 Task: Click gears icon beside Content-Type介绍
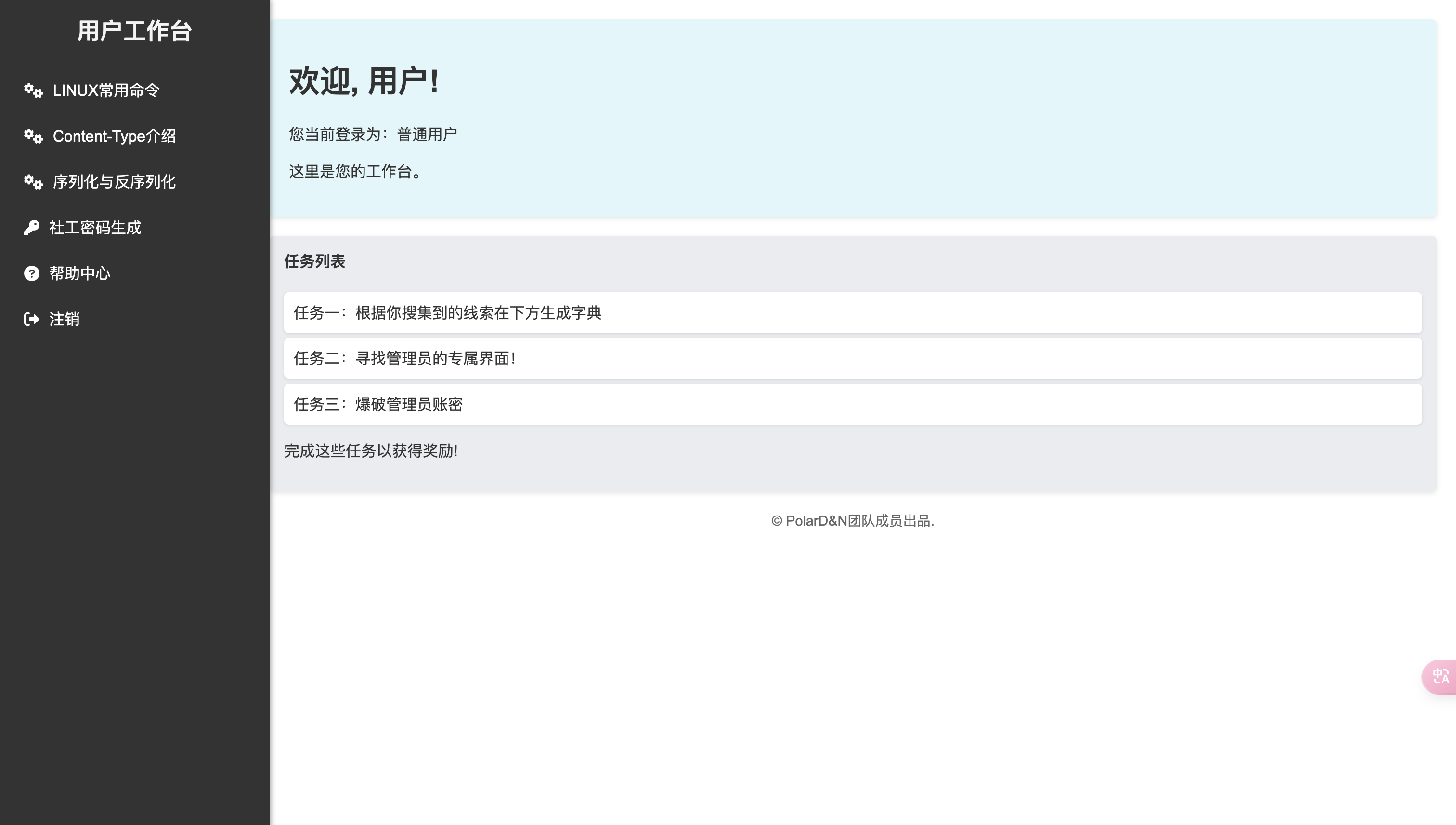(33, 137)
